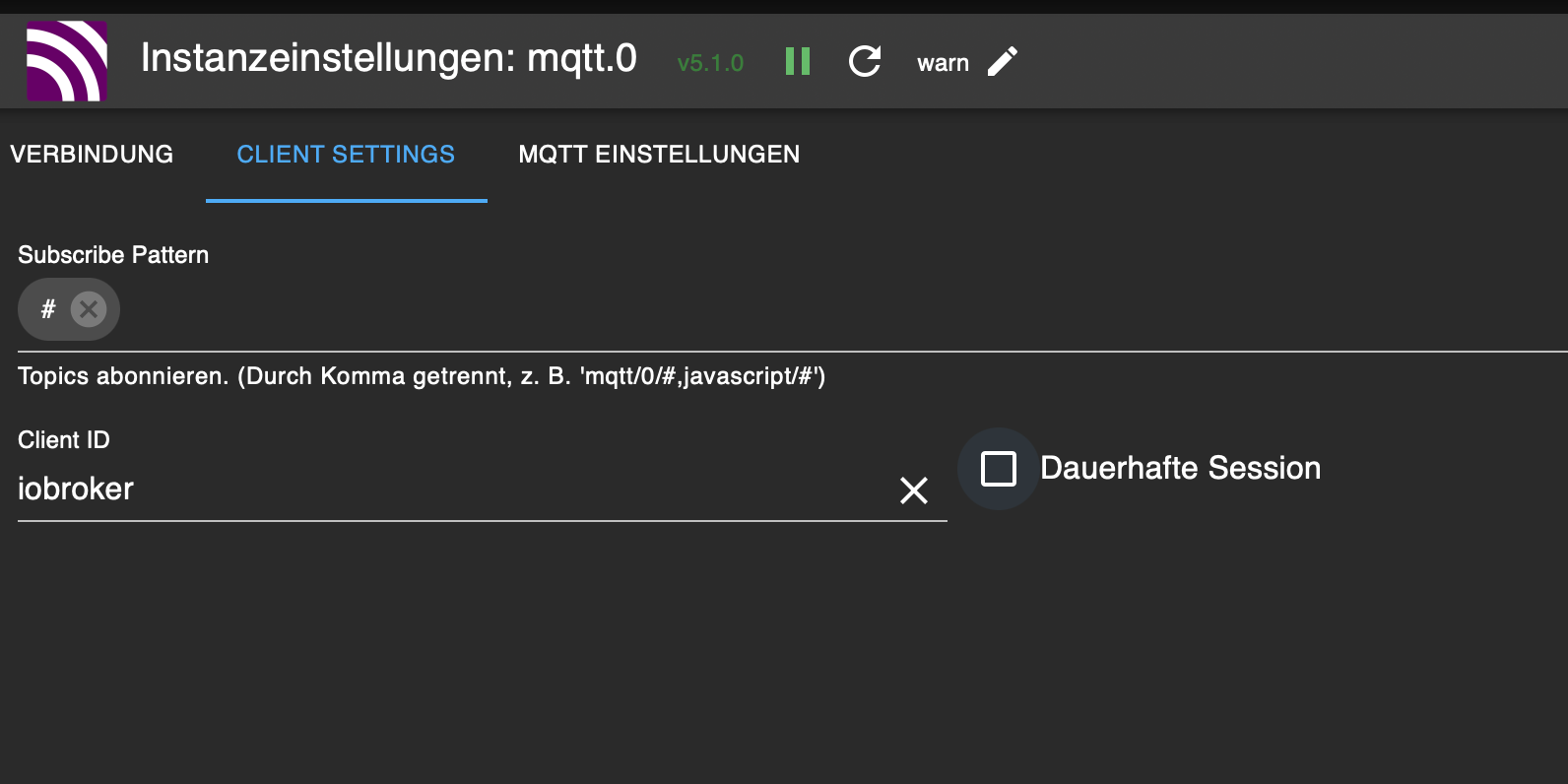Open the VERBINDUNG tab
Screen dimensions: 1568x784
92,155
